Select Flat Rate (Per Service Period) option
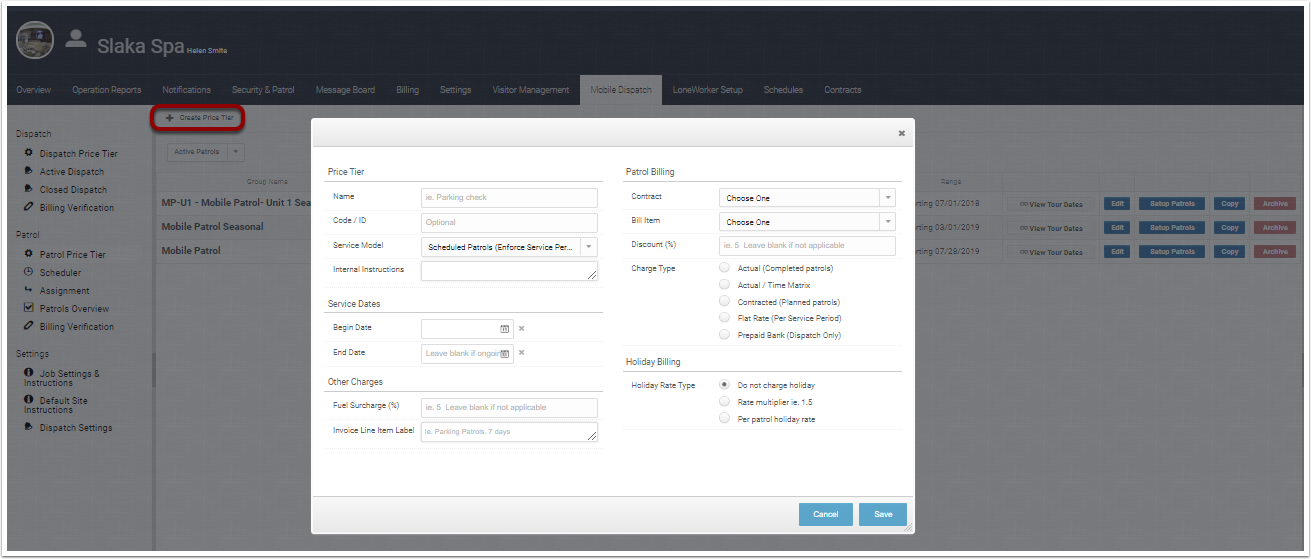The image size is (1311, 559). (725, 318)
